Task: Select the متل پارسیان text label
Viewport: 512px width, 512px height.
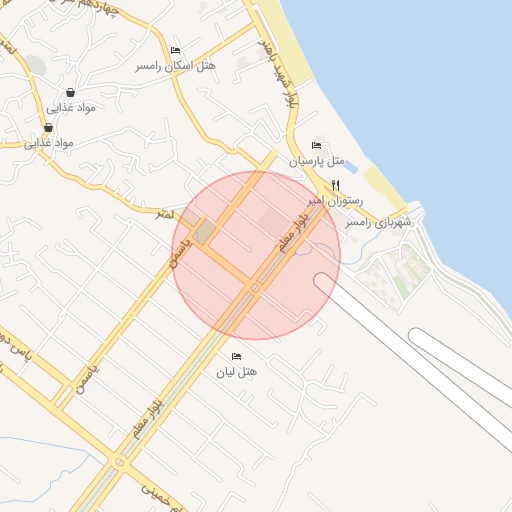Action: point(317,162)
